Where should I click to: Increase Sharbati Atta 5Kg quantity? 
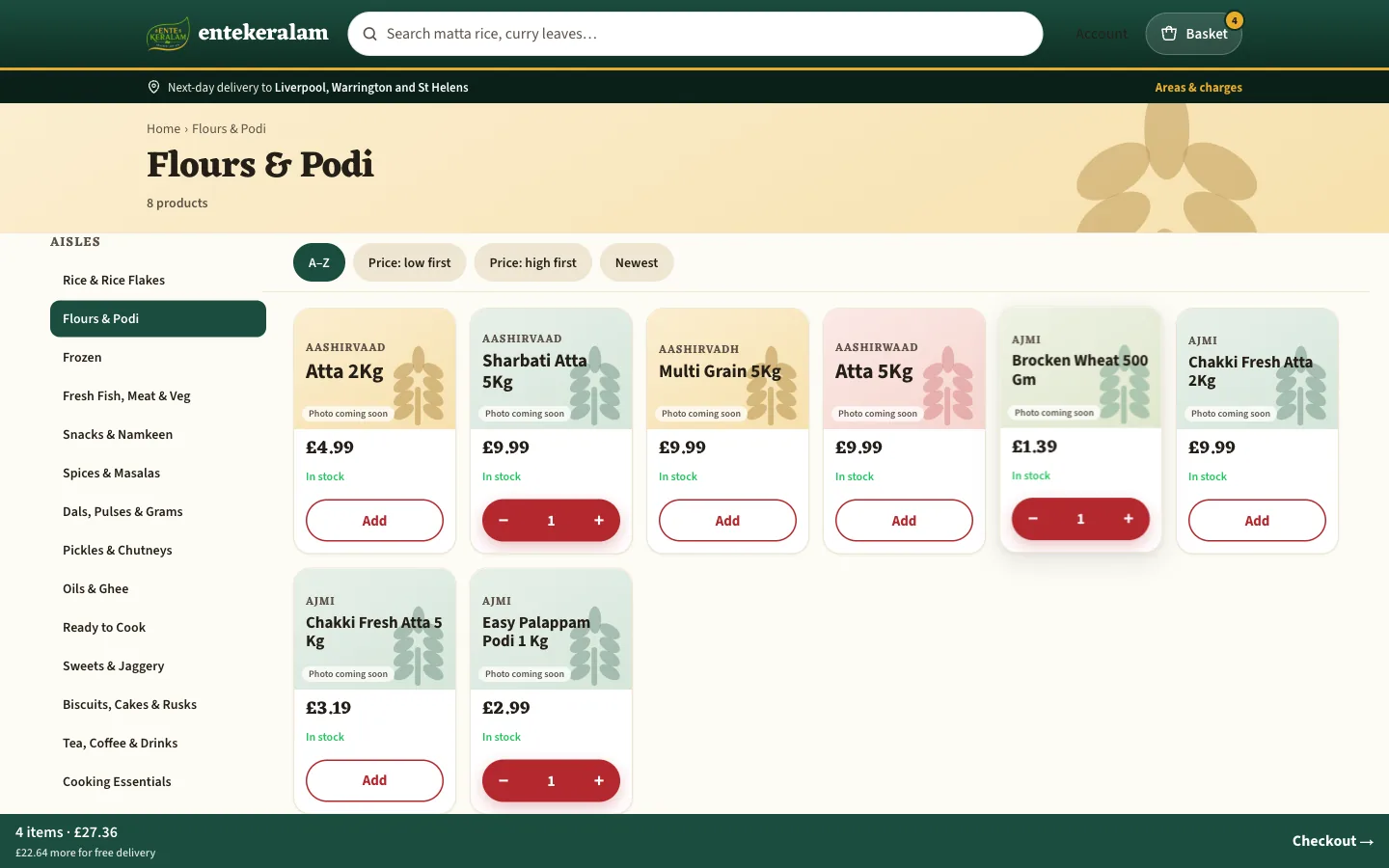599,521
